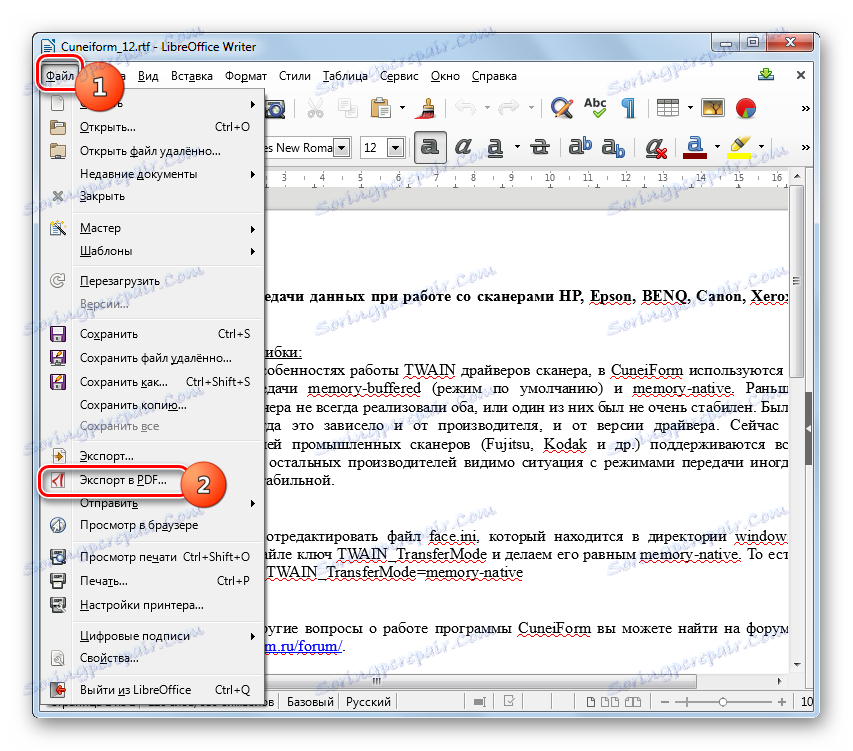Viewport: 853px width, 751px height.
Task: Click the Insert Table icon
Action: click(667, 108)
